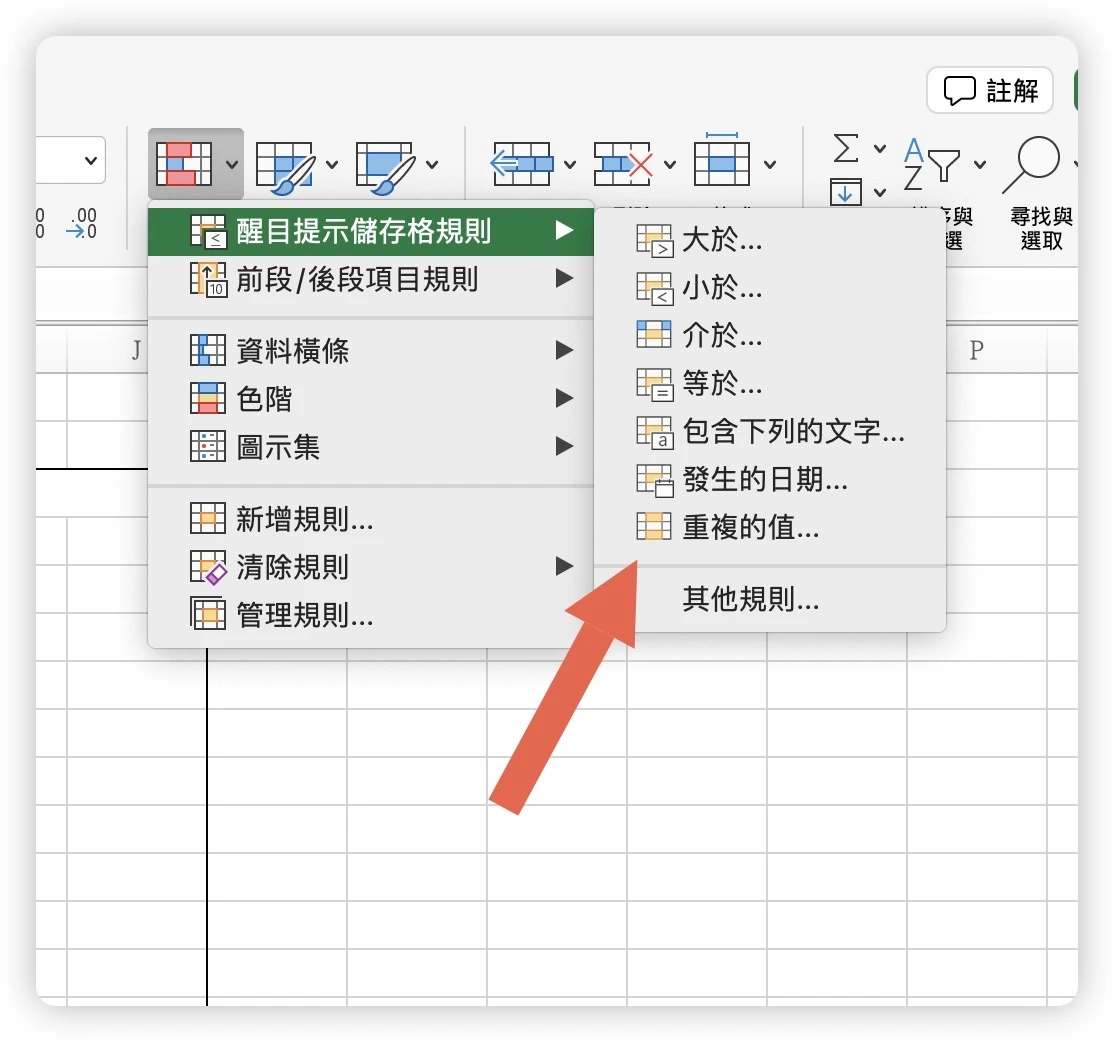
Task: Select the 等於... rule
Action: (x=770, y=384)
